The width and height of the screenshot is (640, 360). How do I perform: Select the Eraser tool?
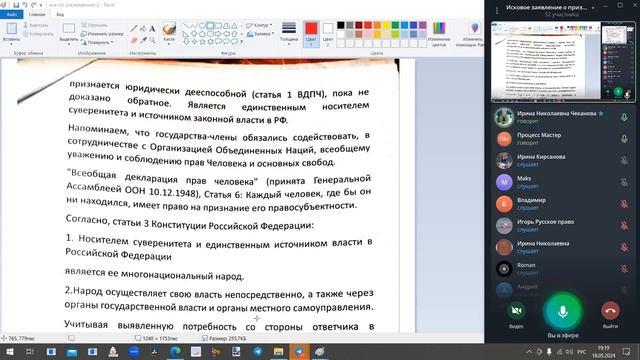coord(134,40)
